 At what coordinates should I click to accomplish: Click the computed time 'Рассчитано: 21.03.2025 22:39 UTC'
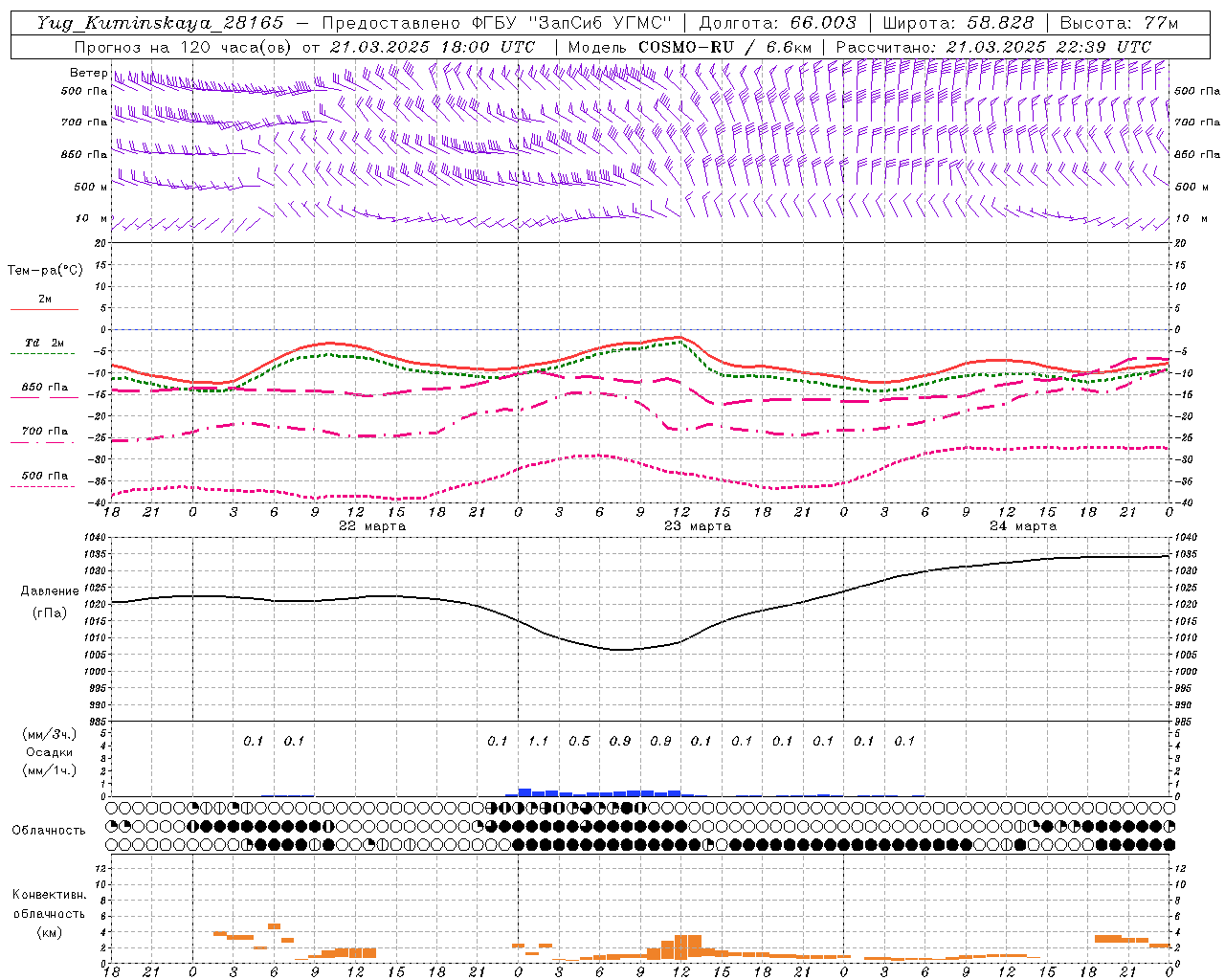pos(993,47)
